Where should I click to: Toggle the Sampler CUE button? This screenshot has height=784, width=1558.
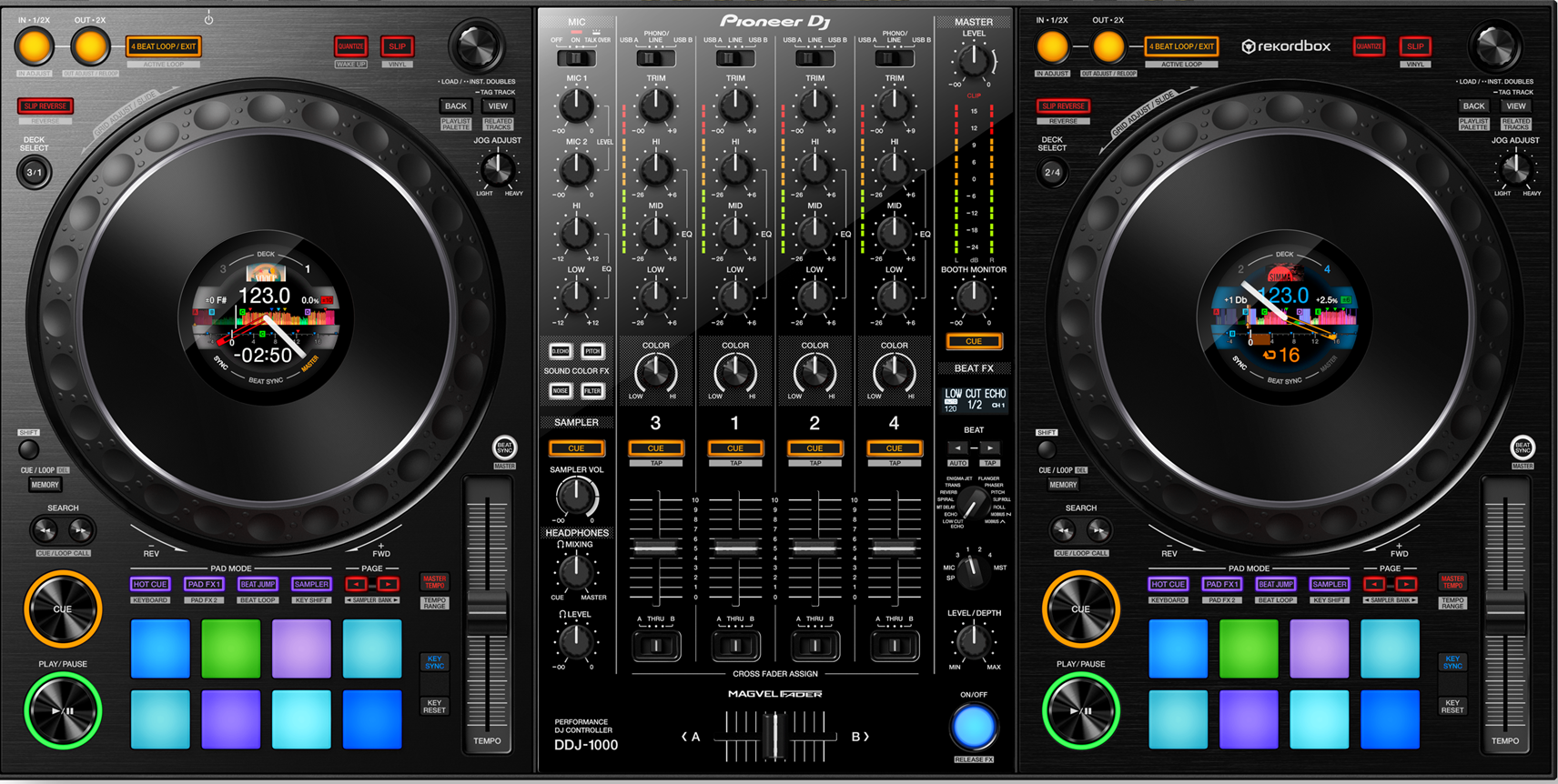point(576,448)
